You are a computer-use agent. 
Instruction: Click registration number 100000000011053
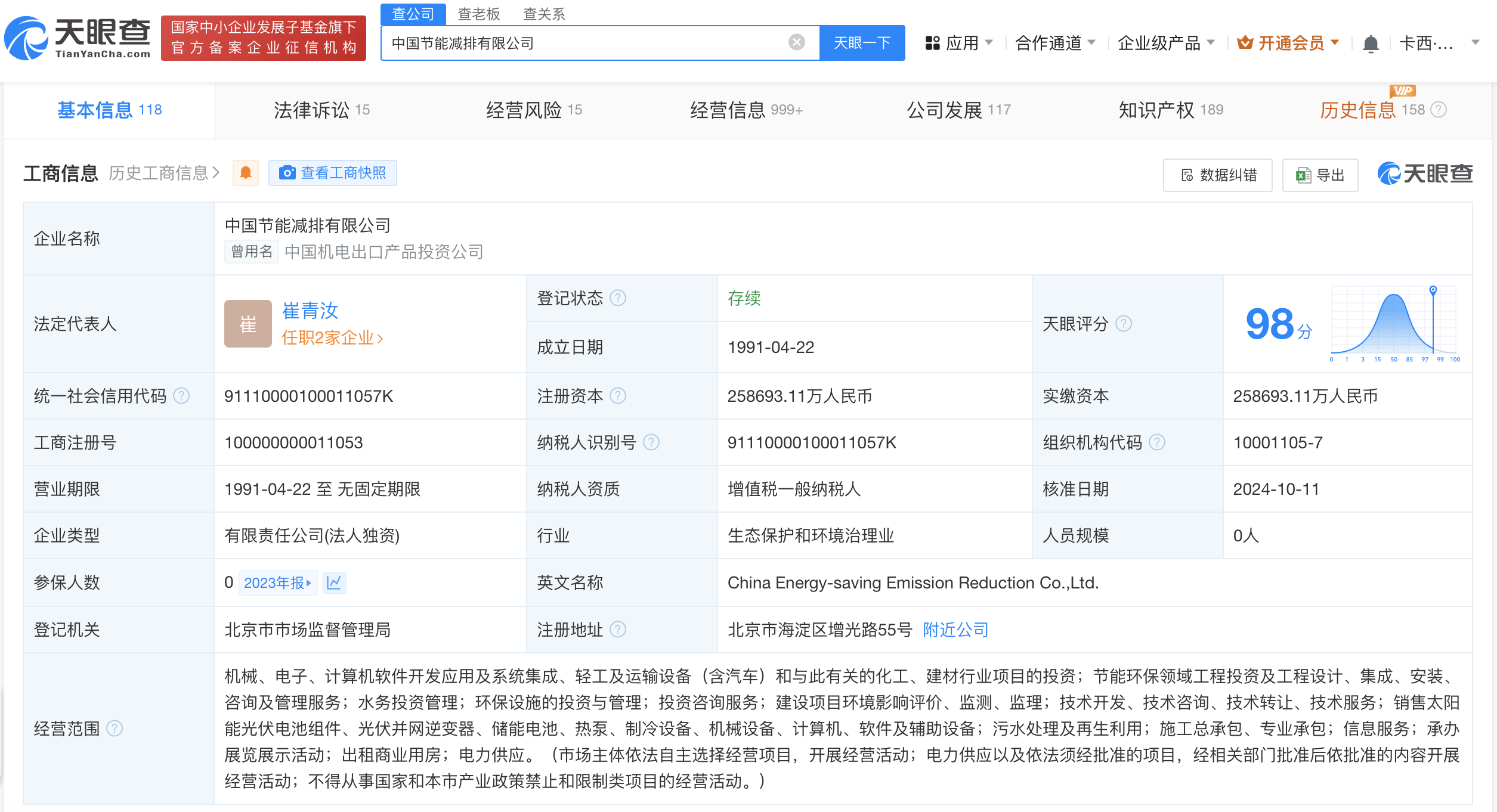293,442
